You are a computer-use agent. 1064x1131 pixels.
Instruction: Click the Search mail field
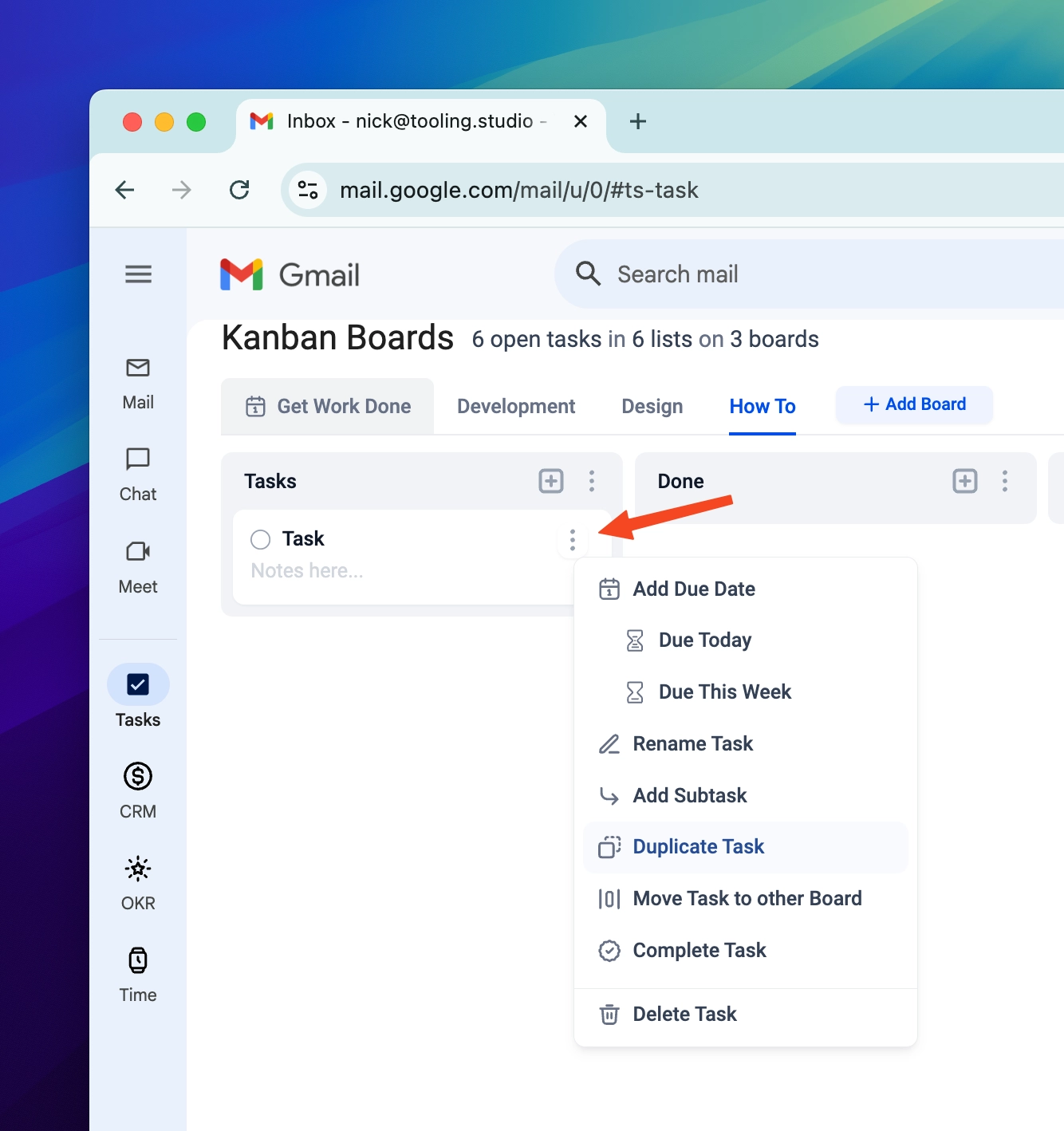coord(809,274)
